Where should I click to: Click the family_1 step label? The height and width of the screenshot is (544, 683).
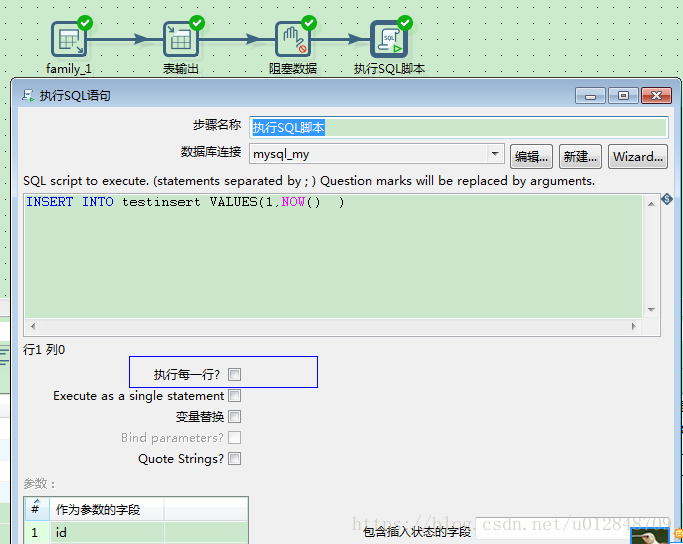click(x=69, y=69)
